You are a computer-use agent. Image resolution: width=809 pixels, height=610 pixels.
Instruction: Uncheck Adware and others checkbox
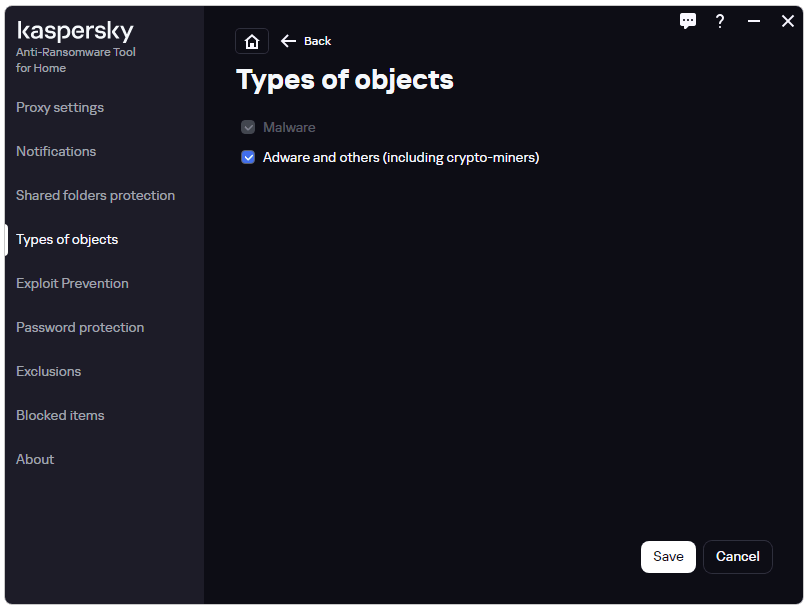[x=248, y=157]
